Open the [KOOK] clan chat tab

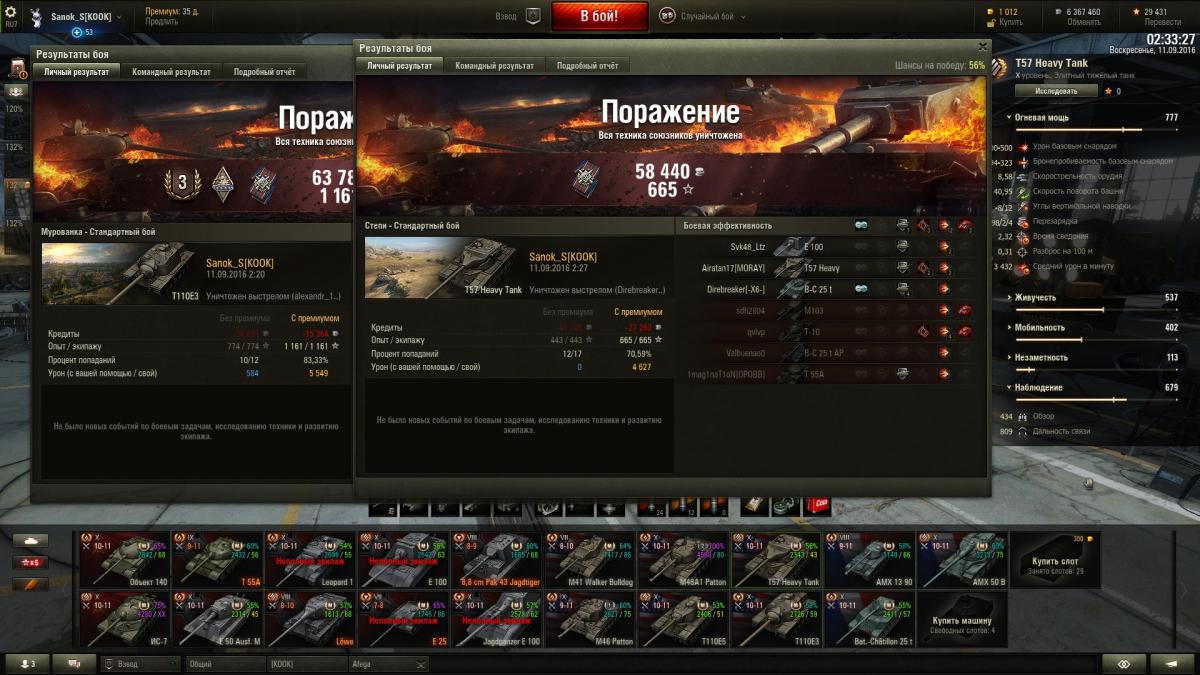307,664
